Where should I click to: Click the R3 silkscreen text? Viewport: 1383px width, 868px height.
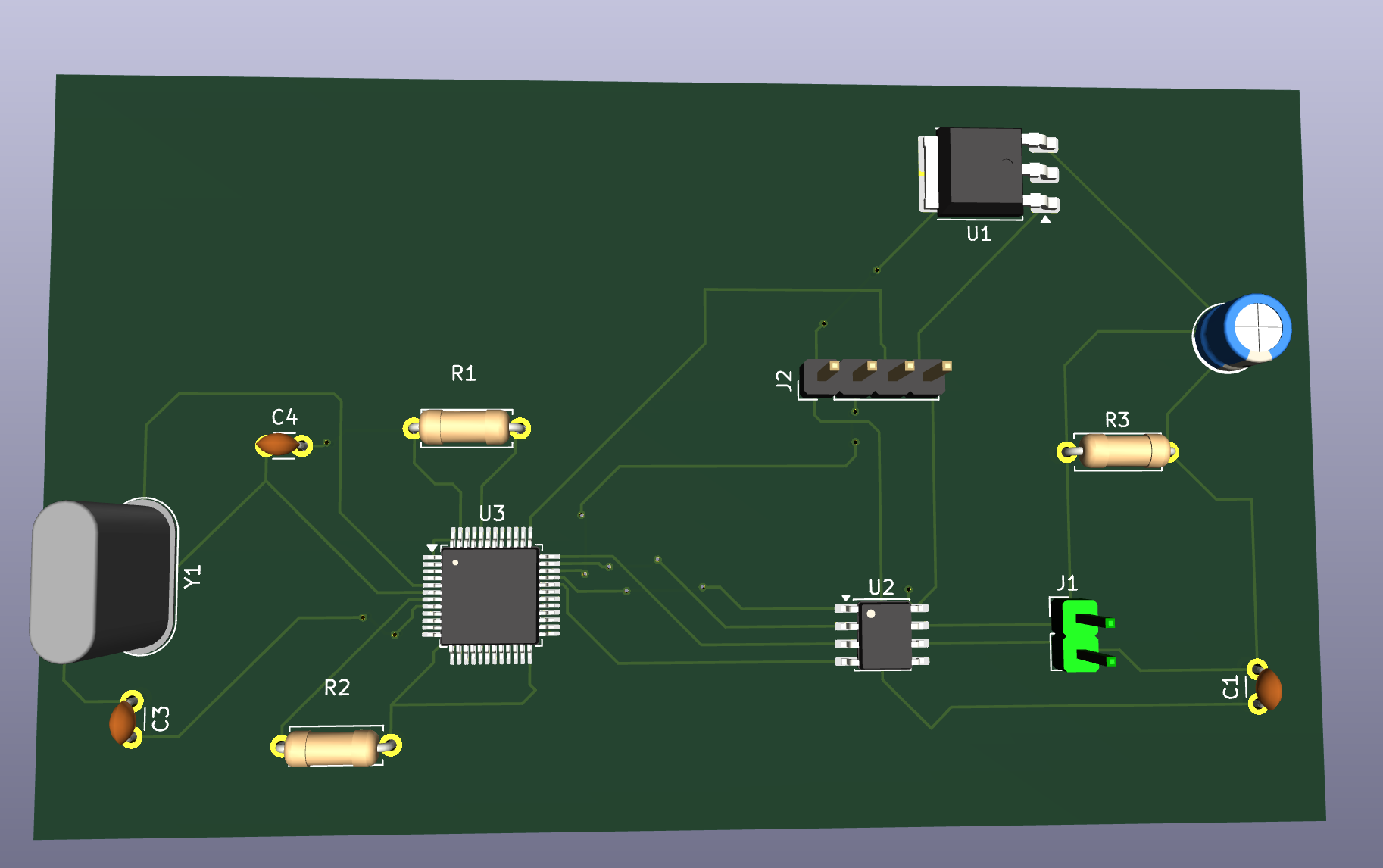click(x=1117, y=420)
